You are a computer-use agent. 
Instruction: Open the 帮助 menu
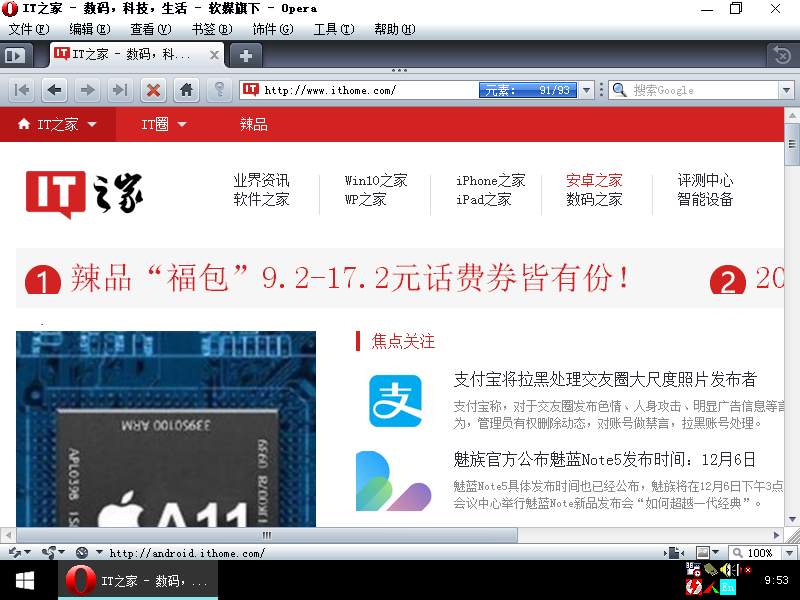[x=394, y=30]
